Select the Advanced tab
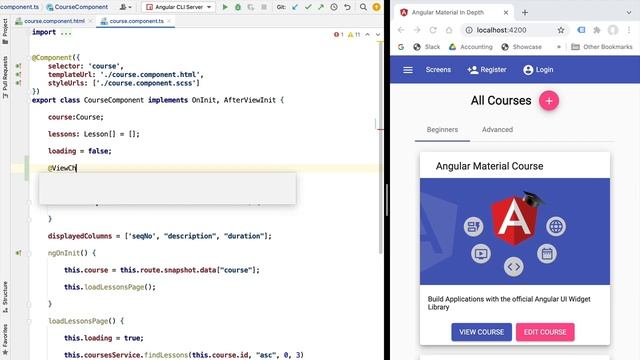This screenshot has width=640, height=360. [x=497, y=129]
